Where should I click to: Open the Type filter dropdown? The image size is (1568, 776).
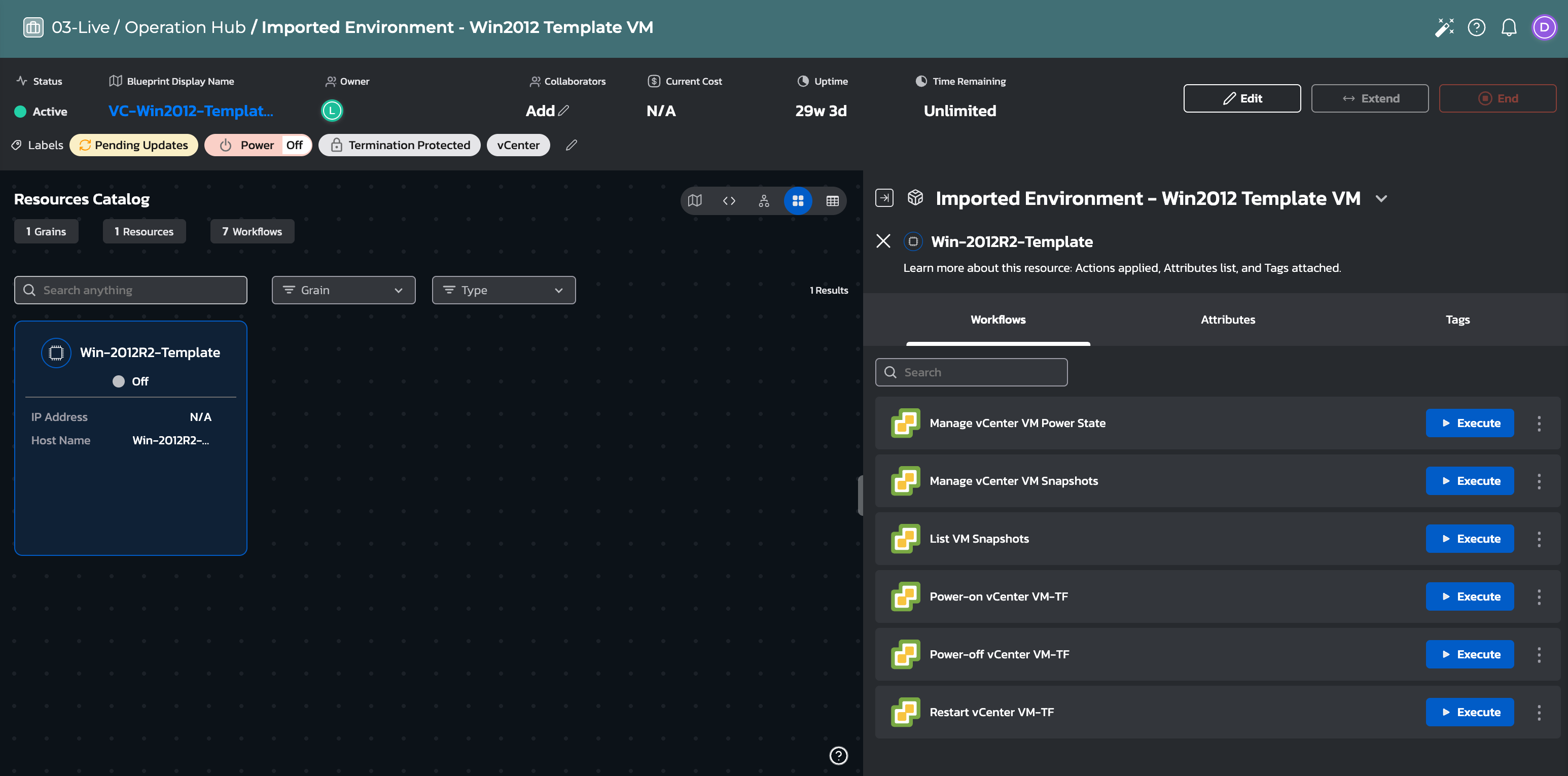pyautogui.click(x=504, y=290)
